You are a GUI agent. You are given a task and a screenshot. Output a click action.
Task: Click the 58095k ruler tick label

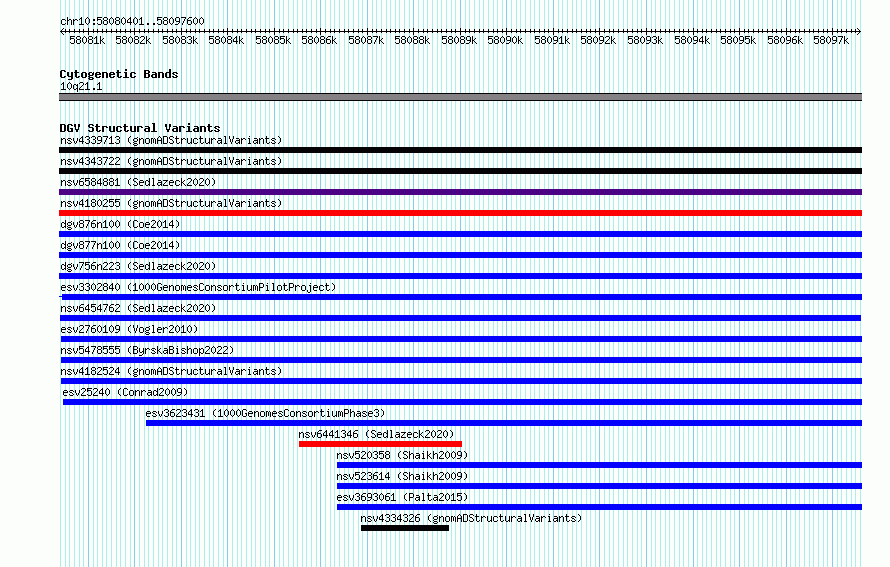point(738,40)
